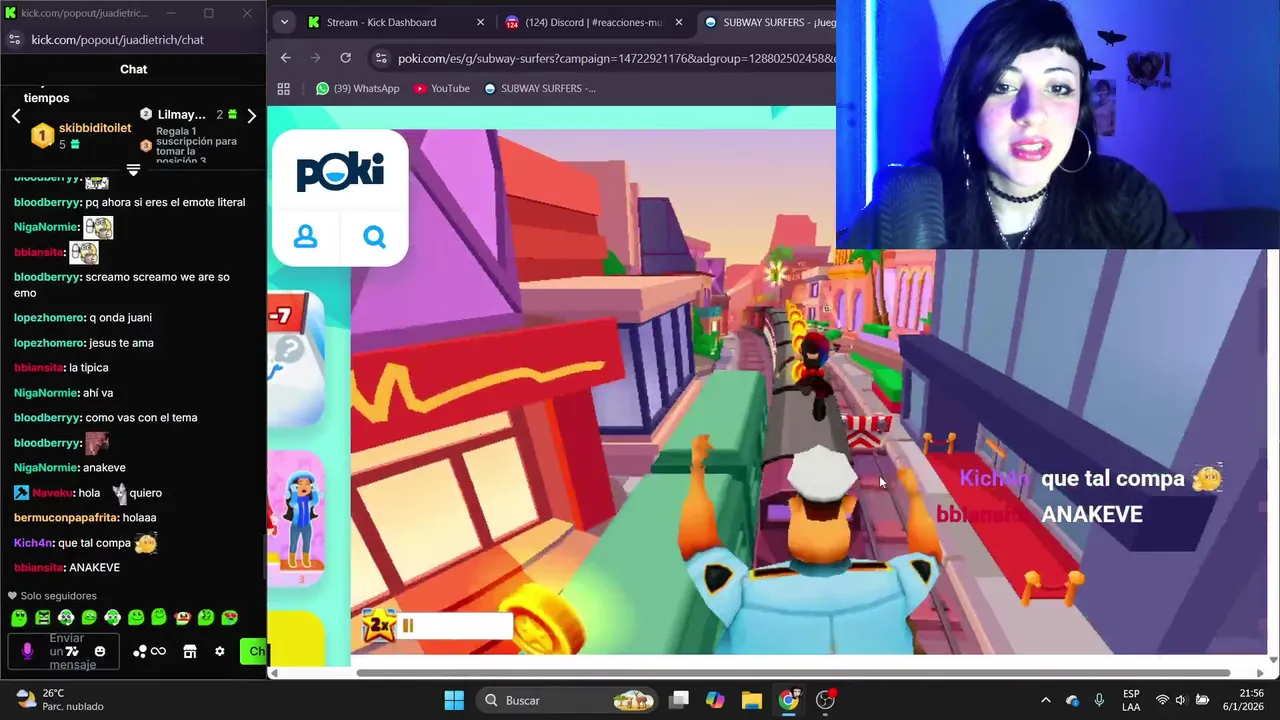The width and height of the screenshot is (1280, 720).
Task: Open Windows Start menu
Action: [x=454, y=700]
